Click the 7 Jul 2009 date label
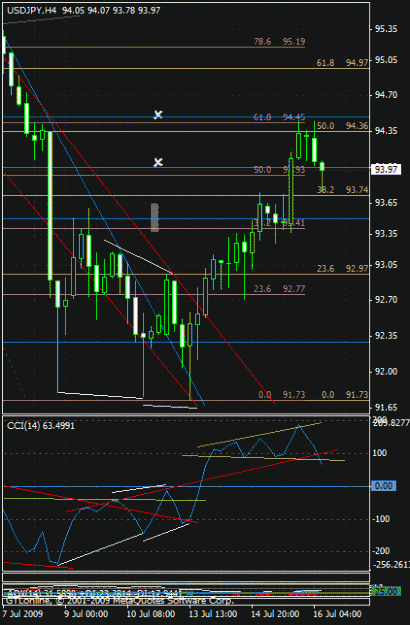This screenshot has height=625, width=410. point(23,613)
